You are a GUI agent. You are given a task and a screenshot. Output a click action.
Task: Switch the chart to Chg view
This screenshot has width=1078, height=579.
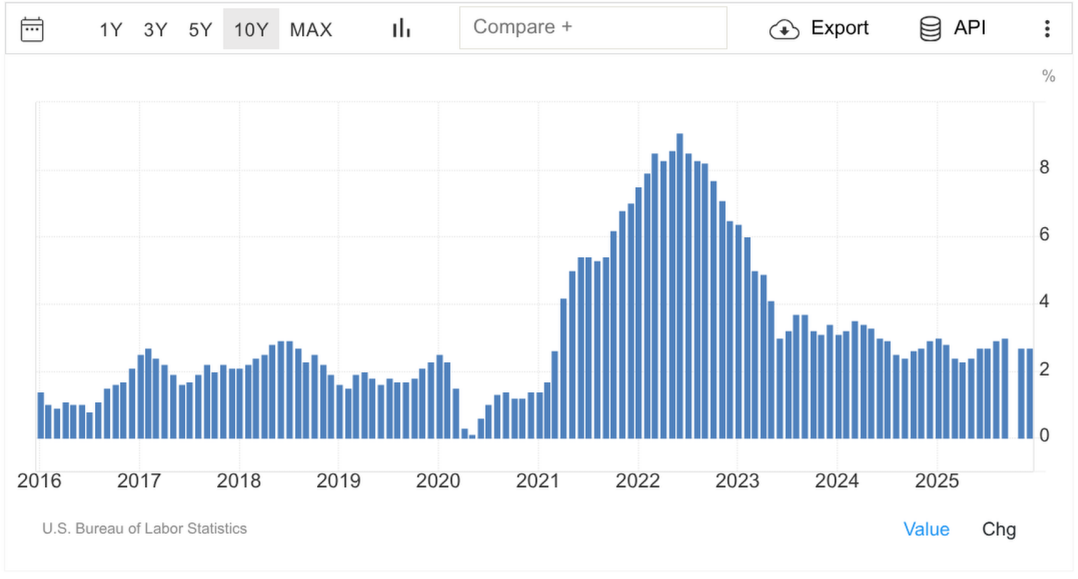(998, 529)
